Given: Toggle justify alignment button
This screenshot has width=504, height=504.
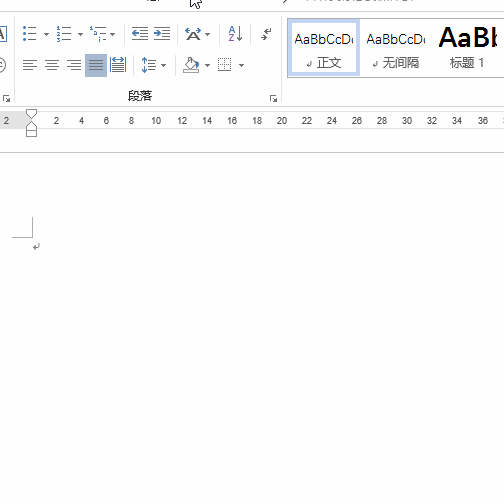Looking at the screenshot, I should point(96,65).
